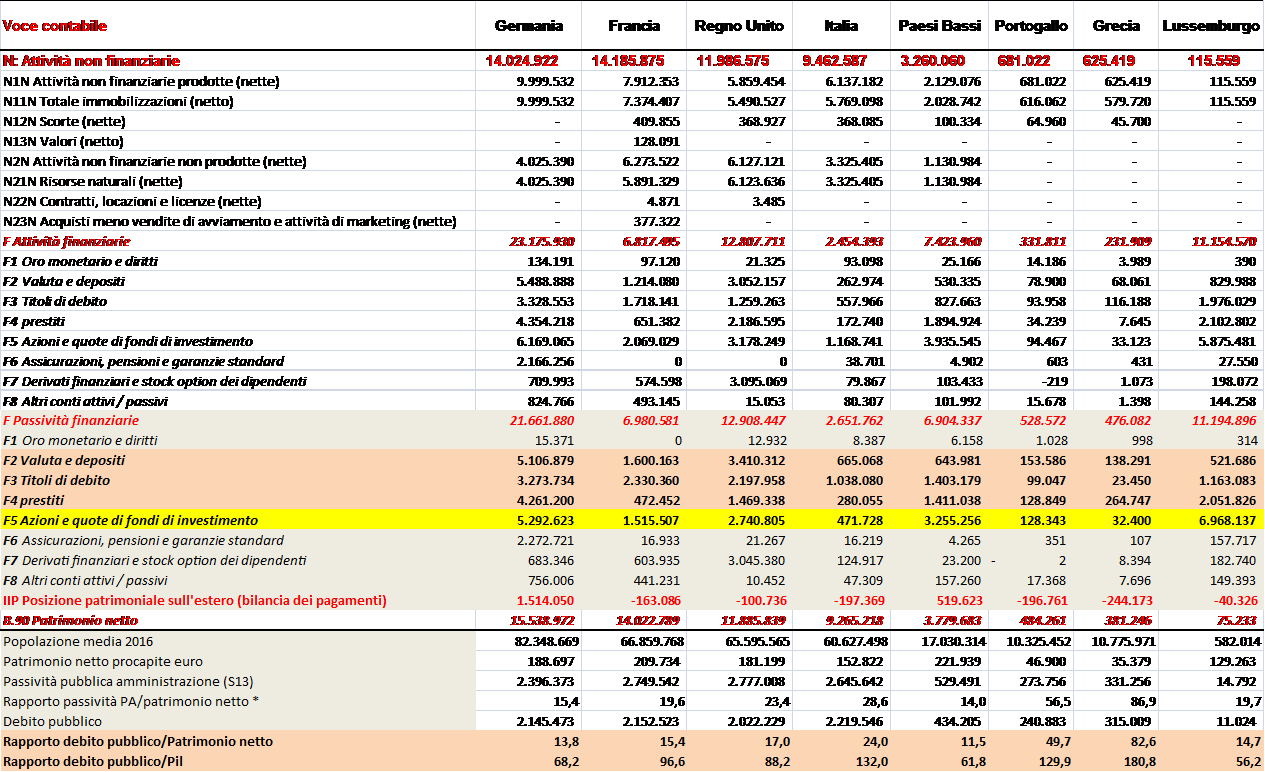1265x772 pixels.
Task: Select the "8.90 Patrimonio netto" row label
Action: (x=70, y=621)
